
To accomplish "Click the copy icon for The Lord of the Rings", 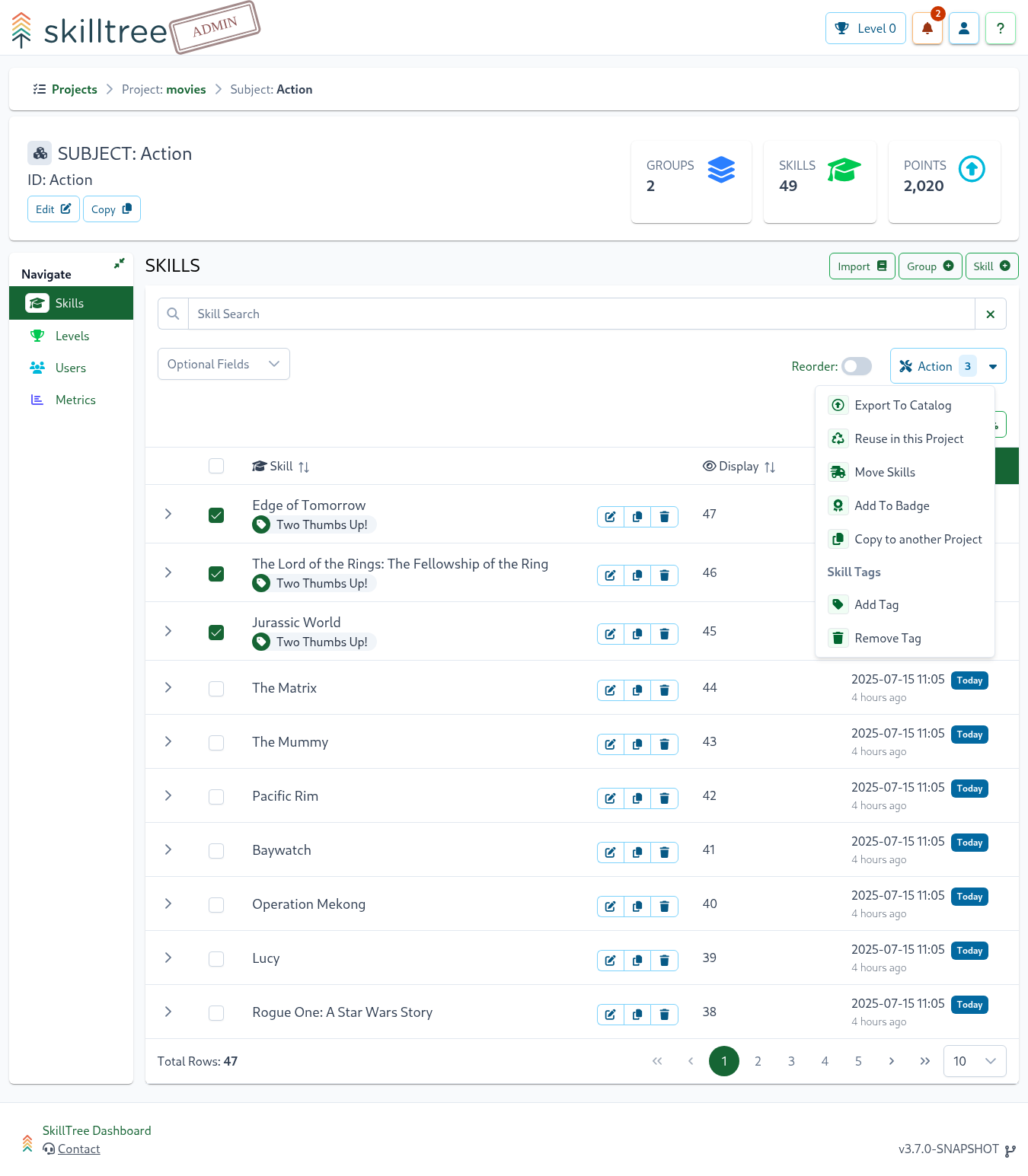I will pyautogui.click(x=637, y=575).
